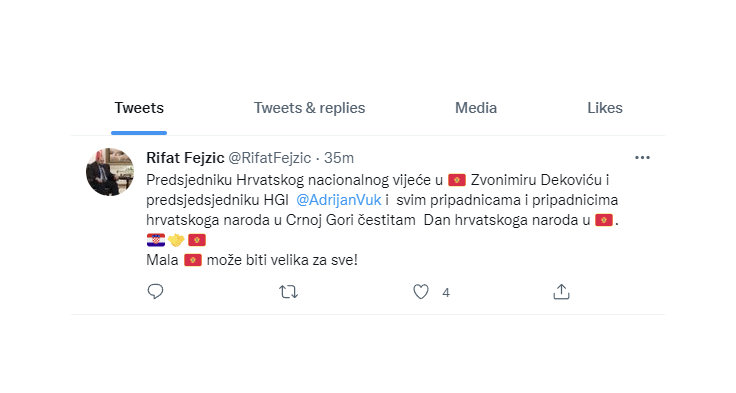The image size is (736, 393).
Task: Click the share upload icon
Action: [561, 292]
